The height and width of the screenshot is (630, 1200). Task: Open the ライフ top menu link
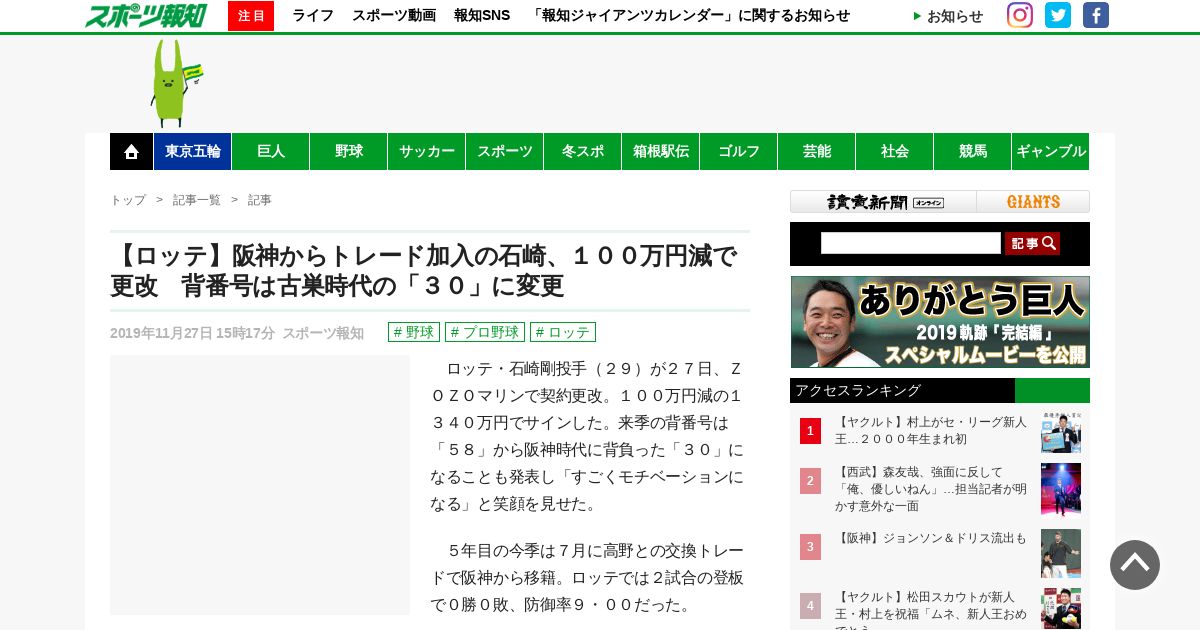pyautogui.click(x=313, y=16)
